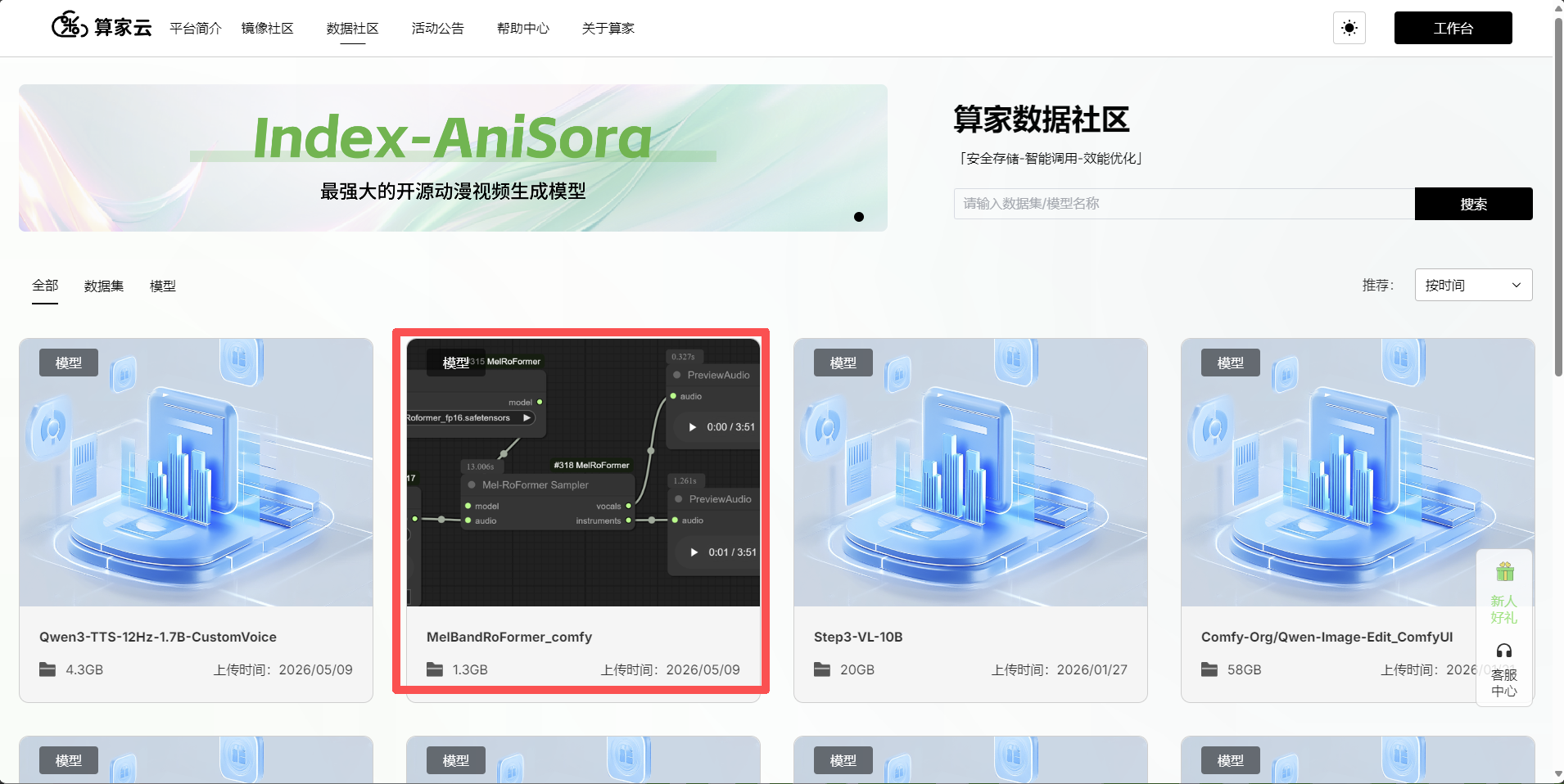Select the 模型 filter tab
The image size is (1564, 784).
163,286
